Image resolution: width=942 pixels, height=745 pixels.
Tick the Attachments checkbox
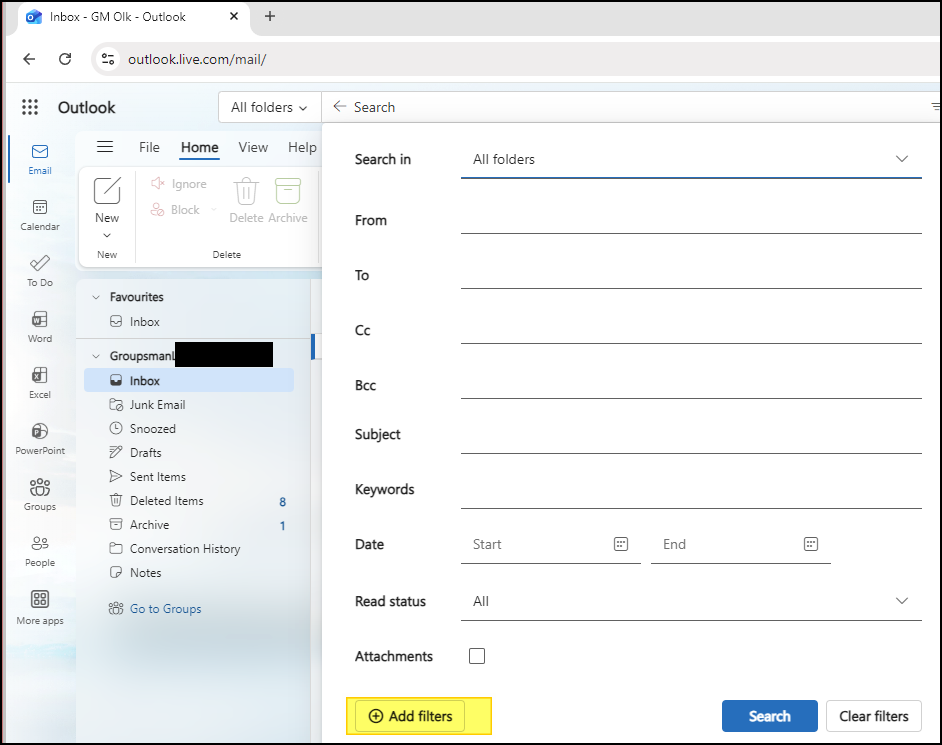point(477,656)
